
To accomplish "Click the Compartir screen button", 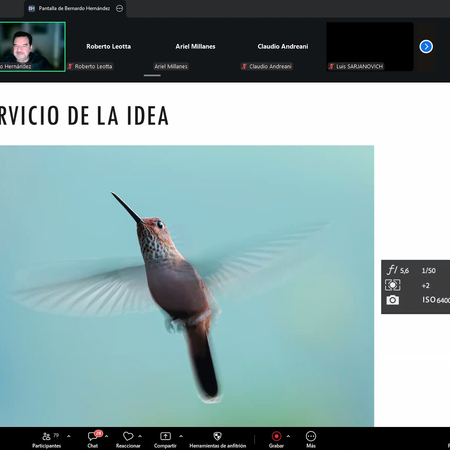I will 165,440.
